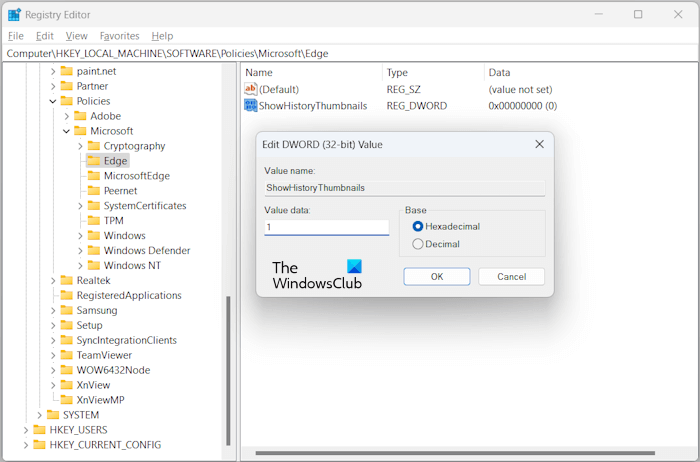Expand the Windows key under Microsoft
This screenshot has height=462, width=700.
tap(80, 236)
